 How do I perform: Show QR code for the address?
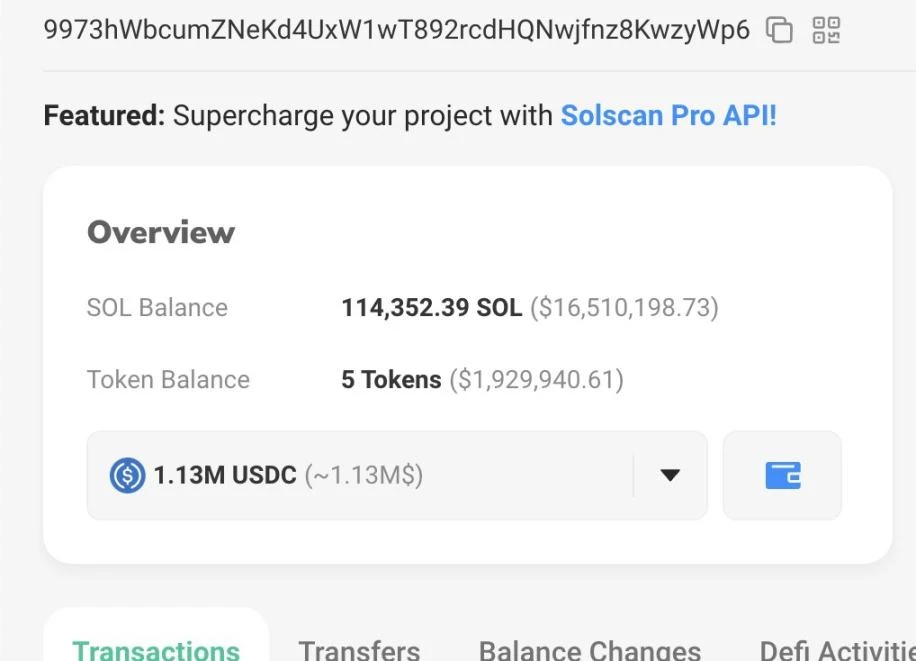pyautogui.click(x=826, y=30)
